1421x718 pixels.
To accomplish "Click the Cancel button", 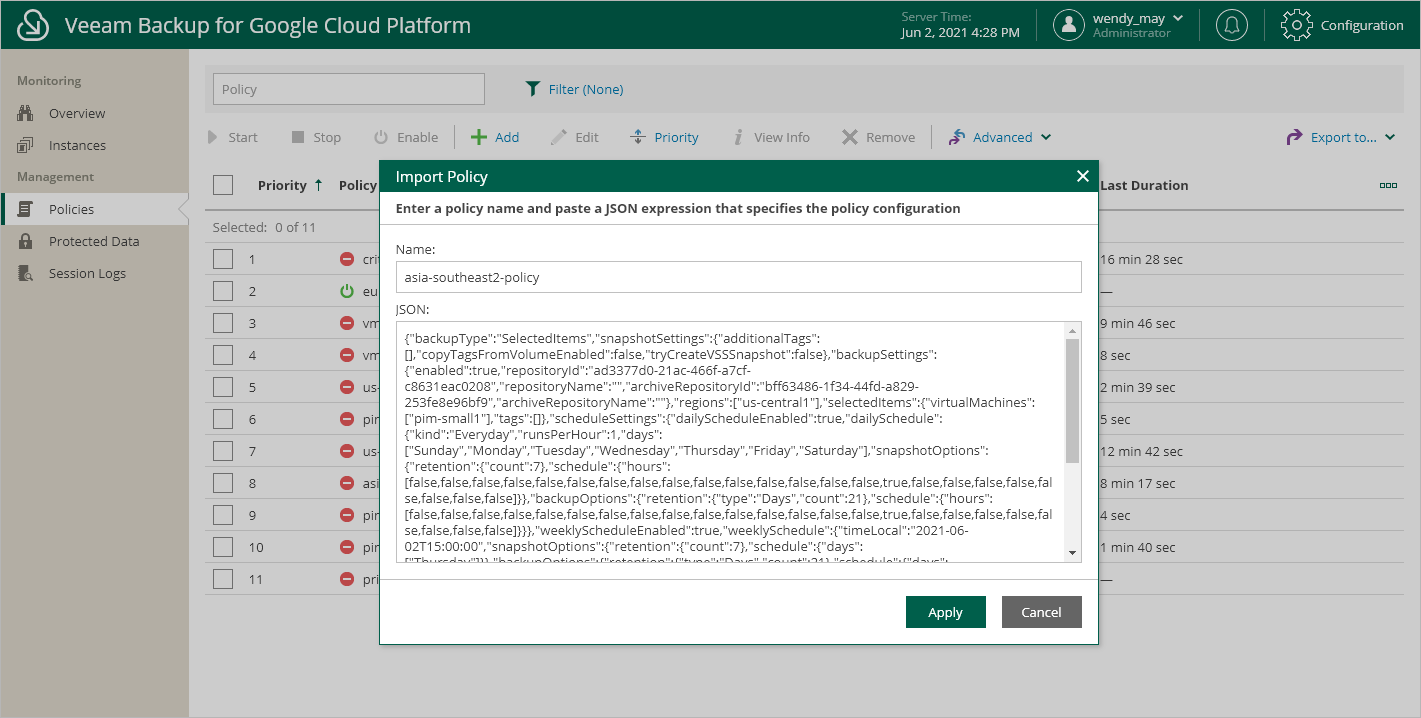I will pyautogui.click(x=1042, y=612).
